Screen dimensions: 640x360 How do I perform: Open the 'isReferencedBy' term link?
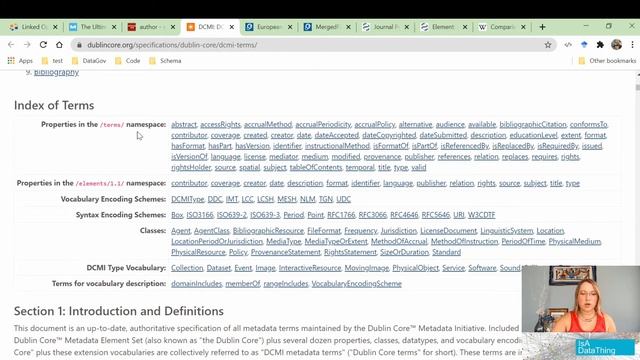click(464, 146)
